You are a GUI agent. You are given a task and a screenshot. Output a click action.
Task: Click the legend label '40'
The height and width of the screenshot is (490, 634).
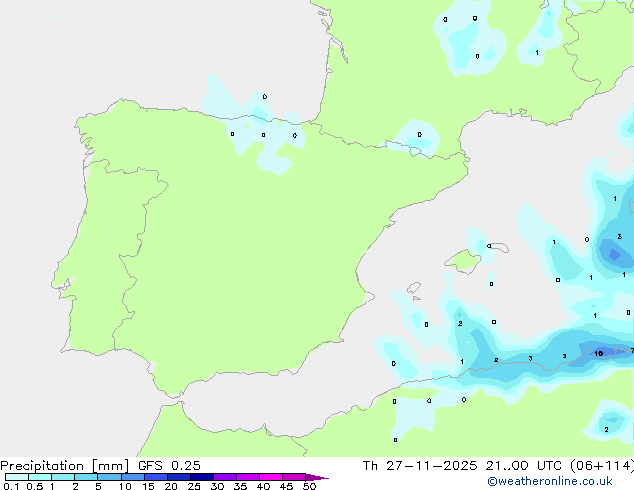tap(263, 486)
